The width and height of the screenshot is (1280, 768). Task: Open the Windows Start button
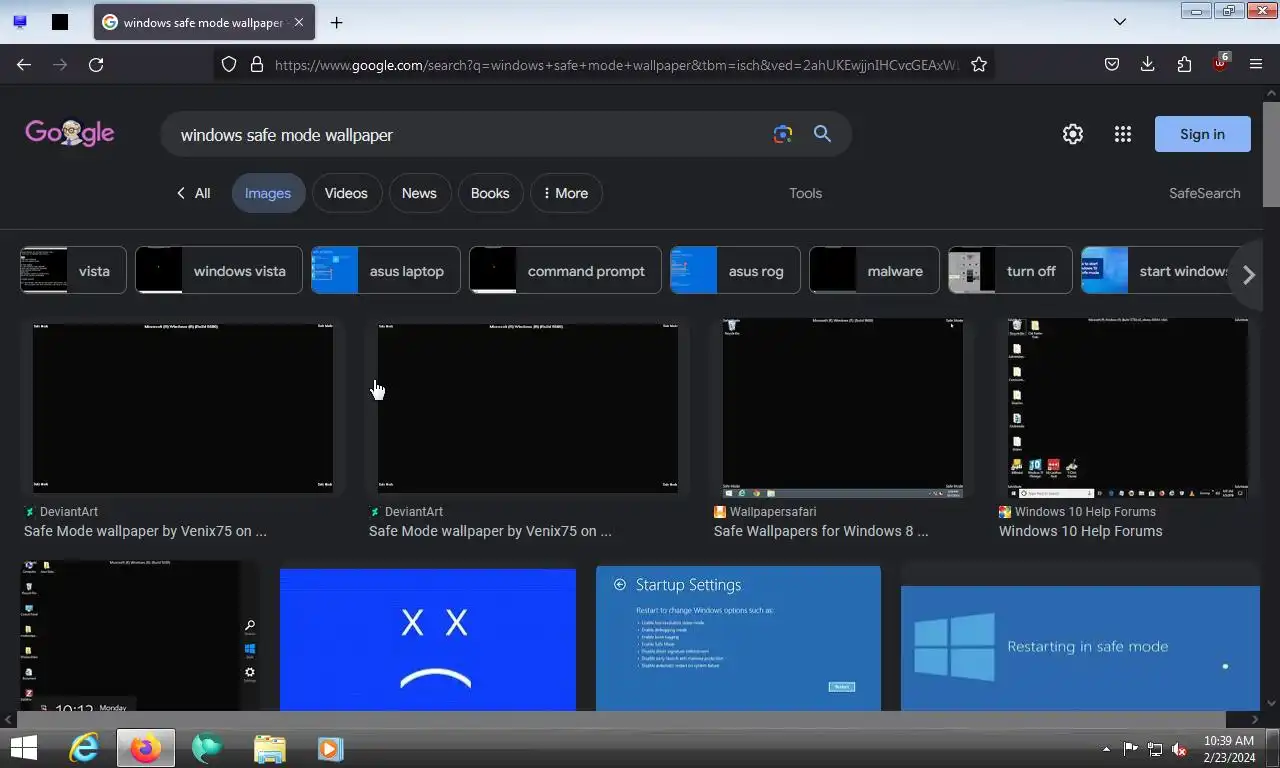(x=24, y=748)
